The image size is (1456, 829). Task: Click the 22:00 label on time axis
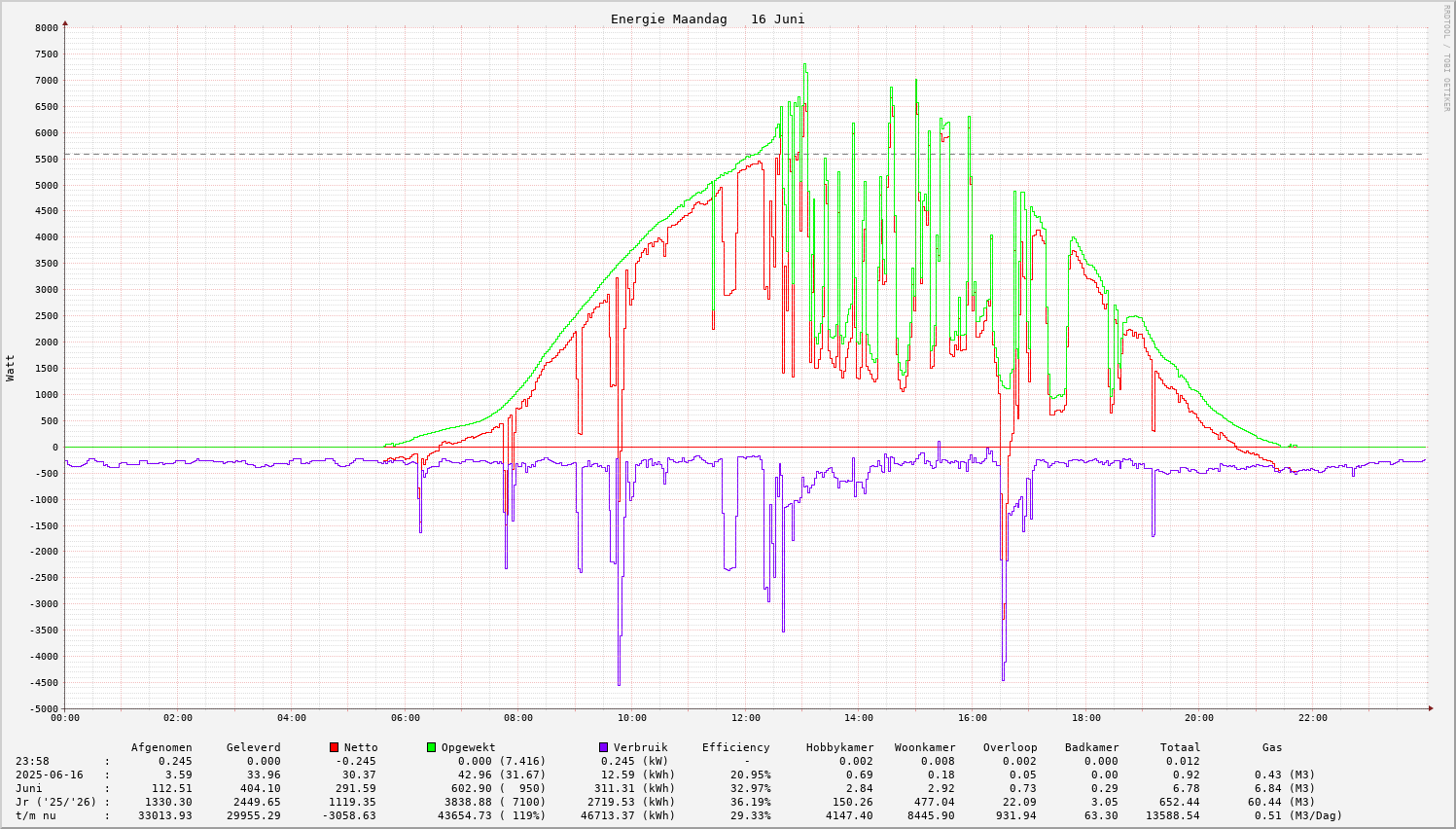coord(1312,718)
